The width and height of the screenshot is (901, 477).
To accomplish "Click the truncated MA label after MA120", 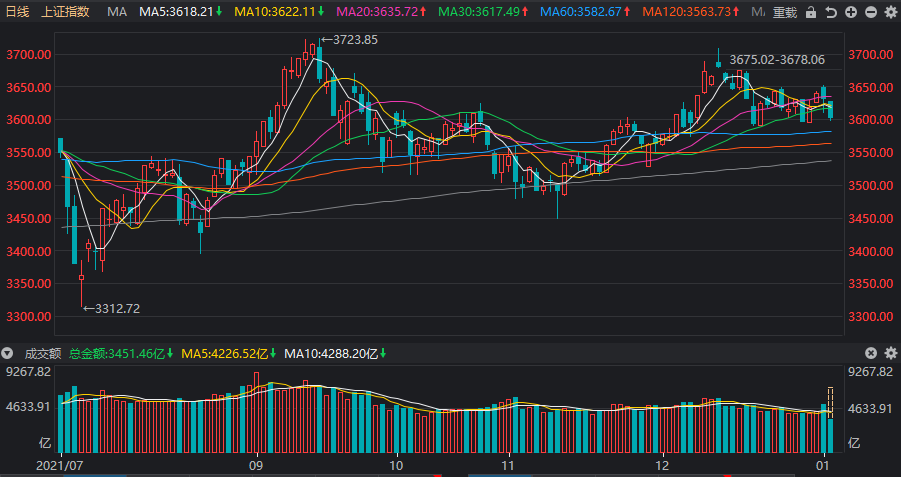I will 758,11.
